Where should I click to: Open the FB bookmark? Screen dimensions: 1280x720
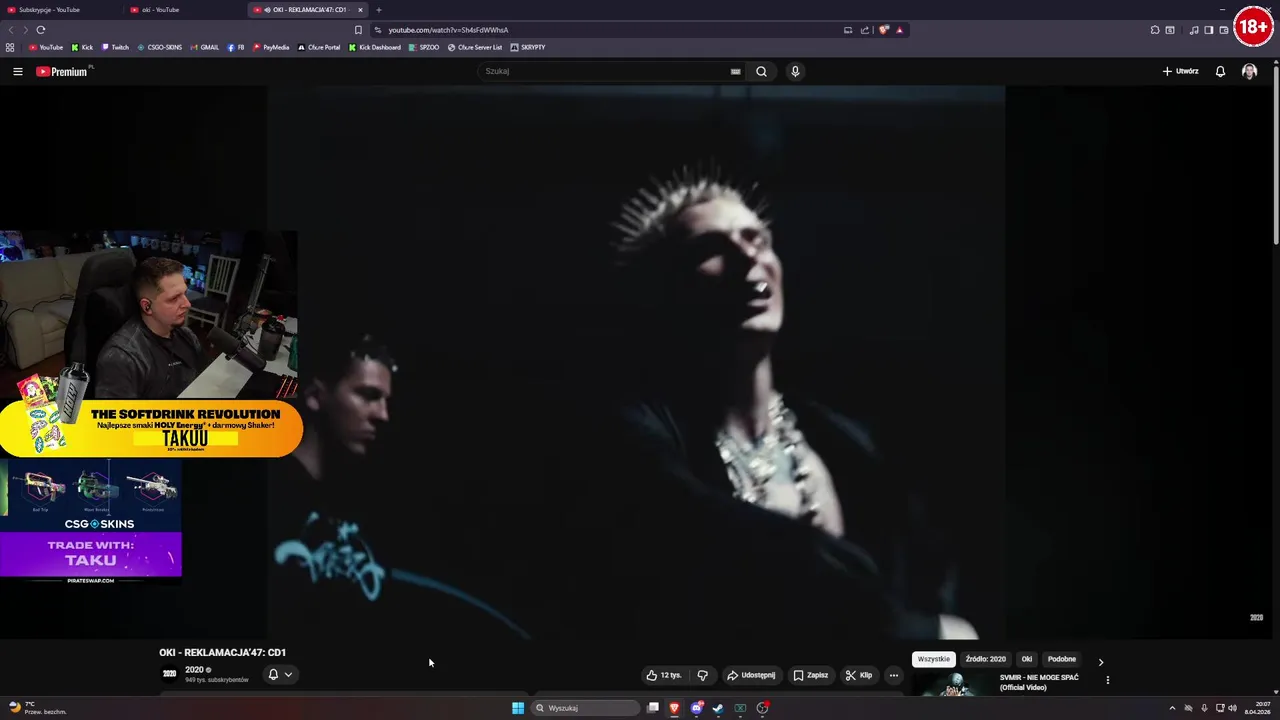point(236,47)
